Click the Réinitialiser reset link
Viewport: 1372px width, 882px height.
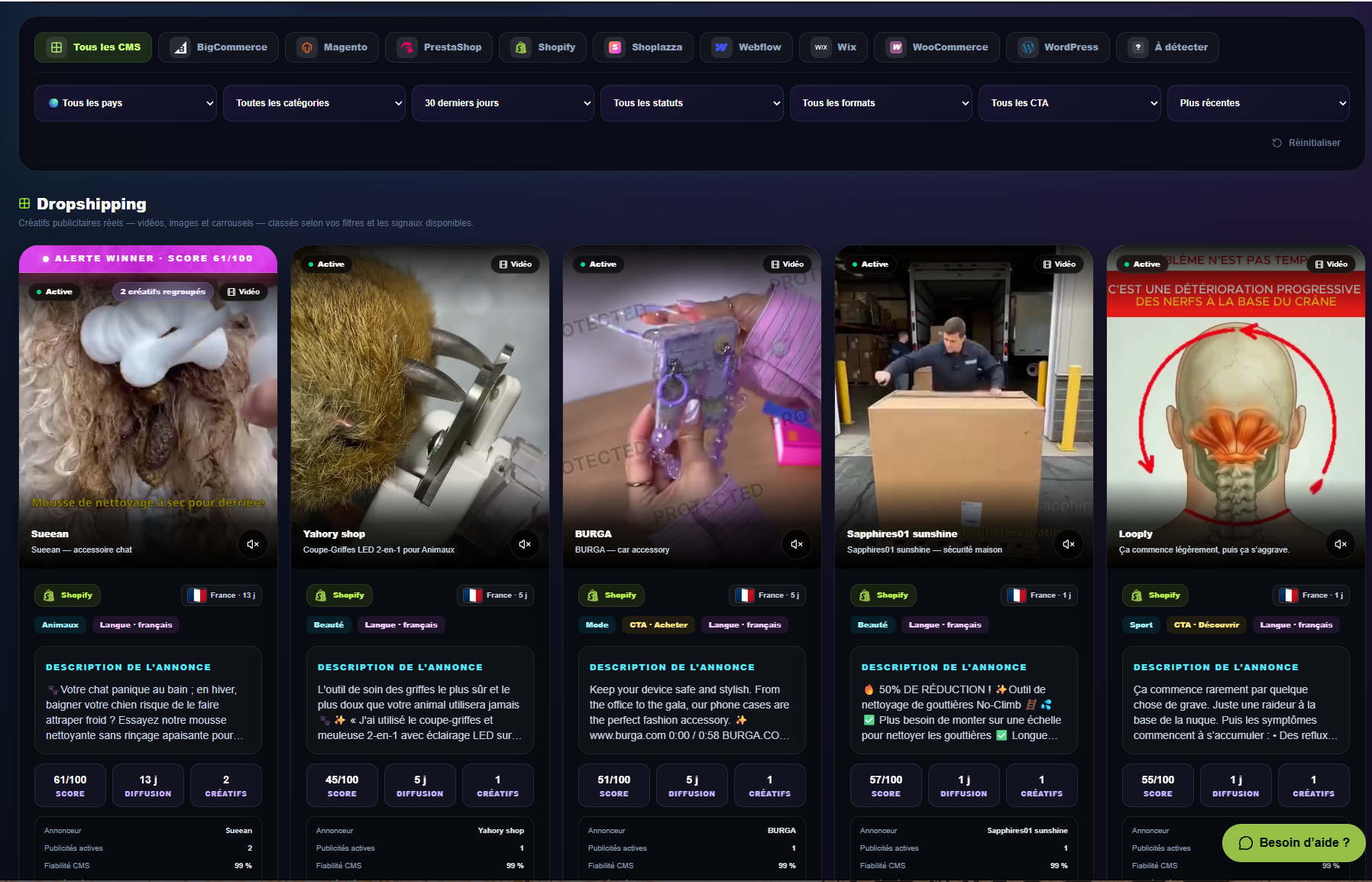(x=1306, y=143)
